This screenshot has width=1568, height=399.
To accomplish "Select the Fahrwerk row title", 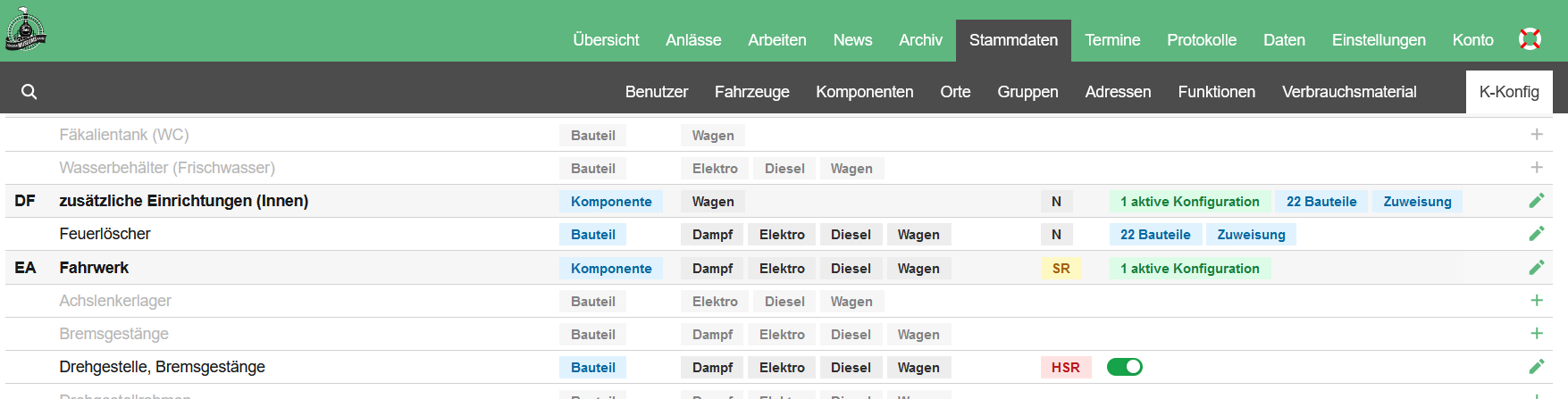I will click(94, 268).
